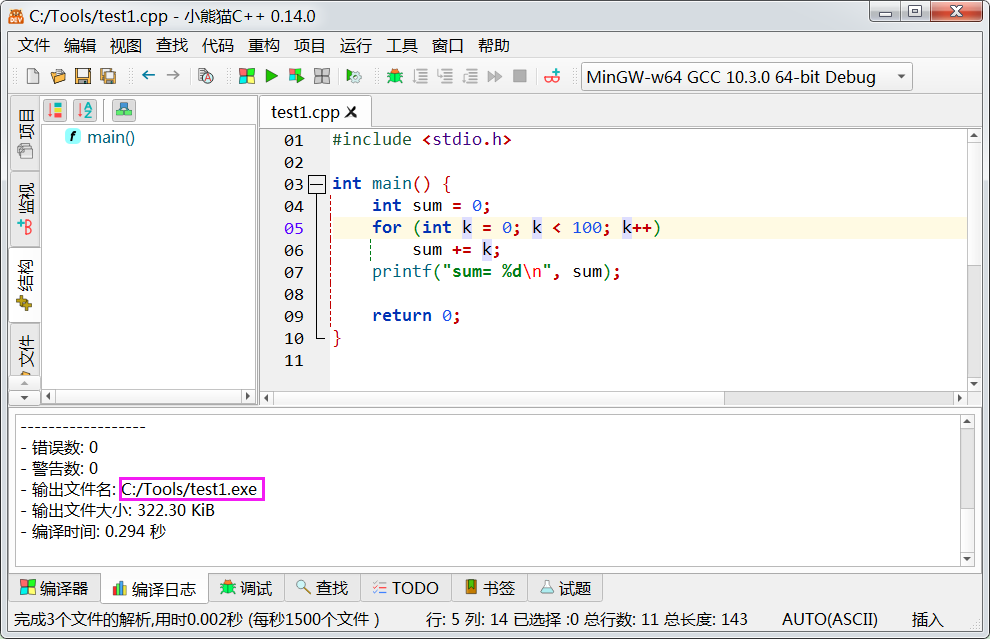Run the program with the green play icon
990x639 pixels.
click(x=271, y=76)
